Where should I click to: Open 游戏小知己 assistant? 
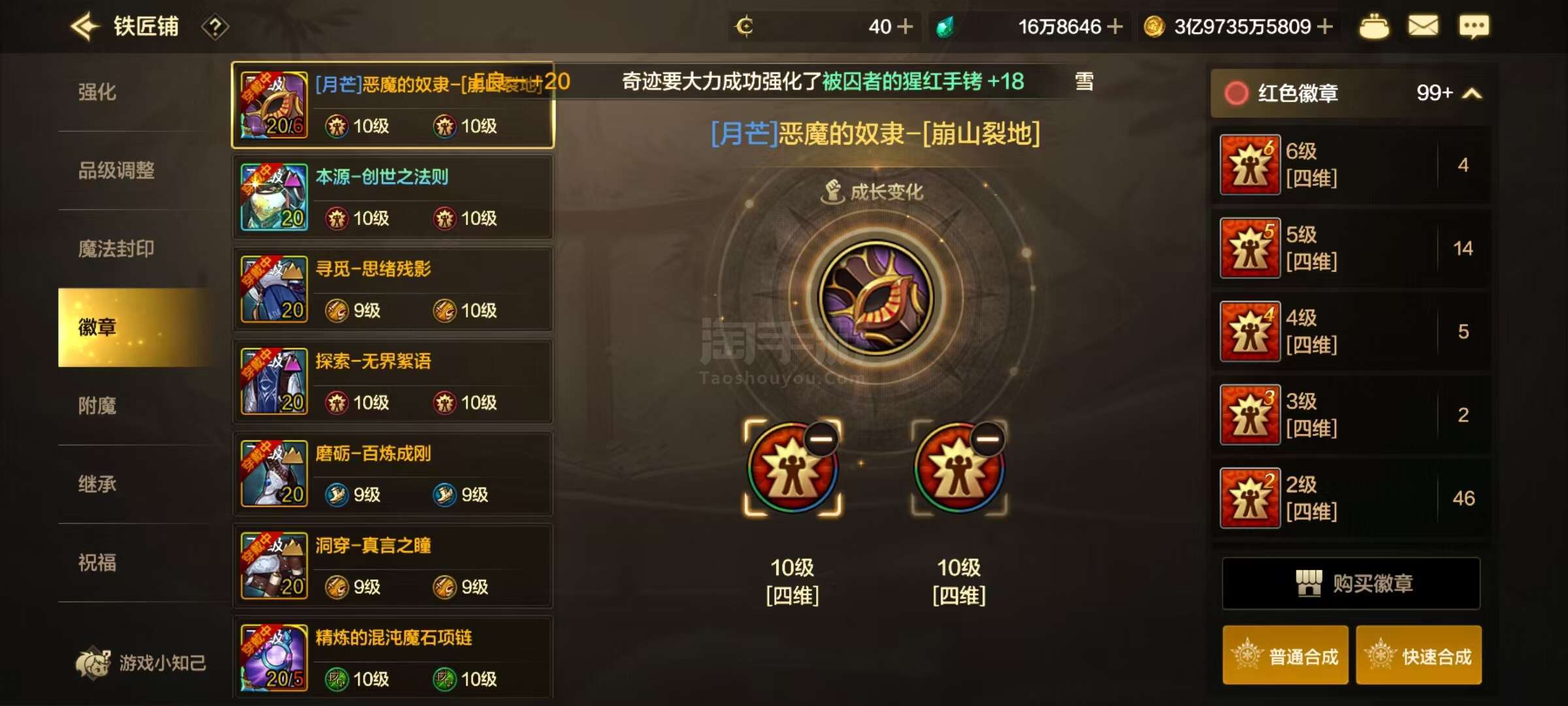141,663
